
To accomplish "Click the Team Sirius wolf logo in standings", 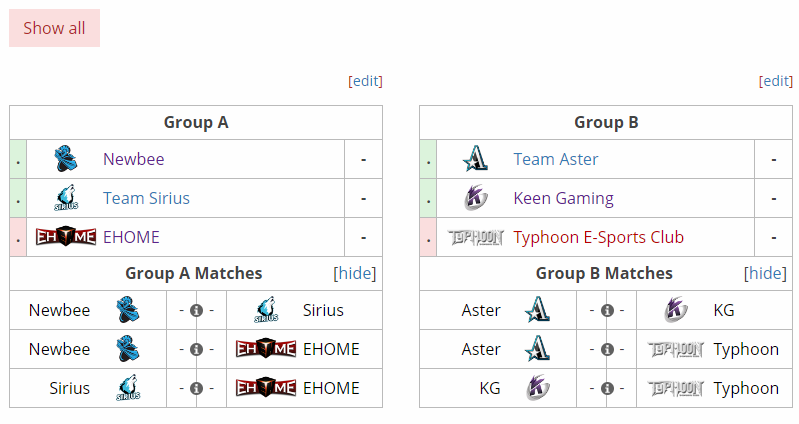I will [66, 198].
